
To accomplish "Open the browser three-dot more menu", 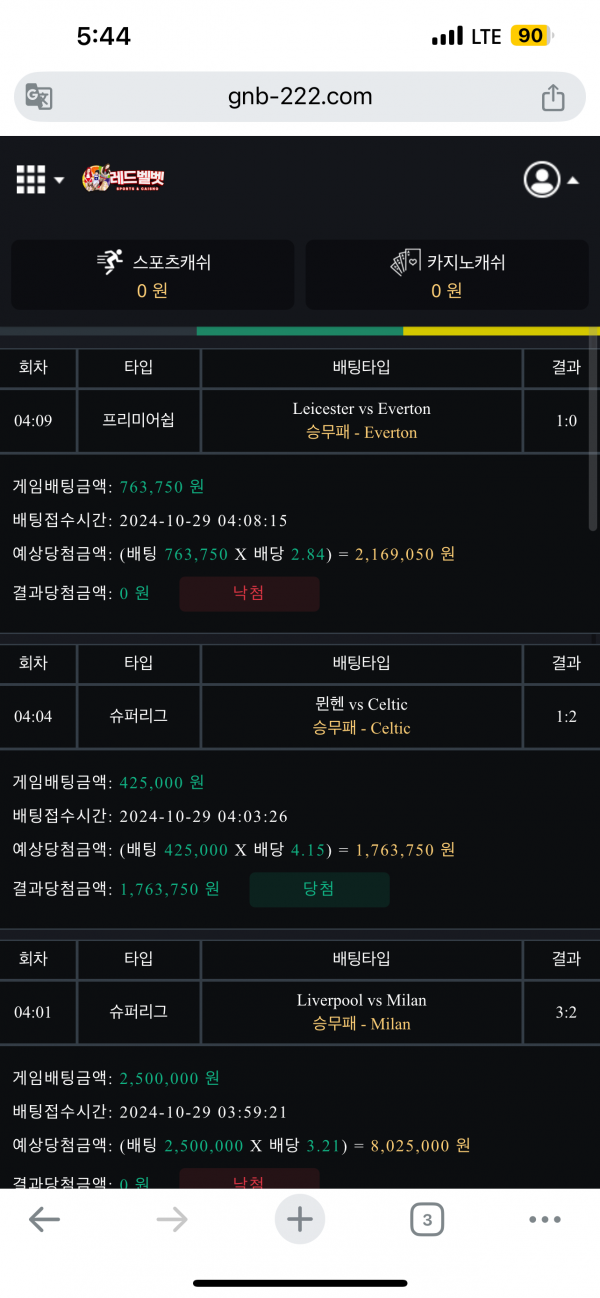I will click(545, 1219).
